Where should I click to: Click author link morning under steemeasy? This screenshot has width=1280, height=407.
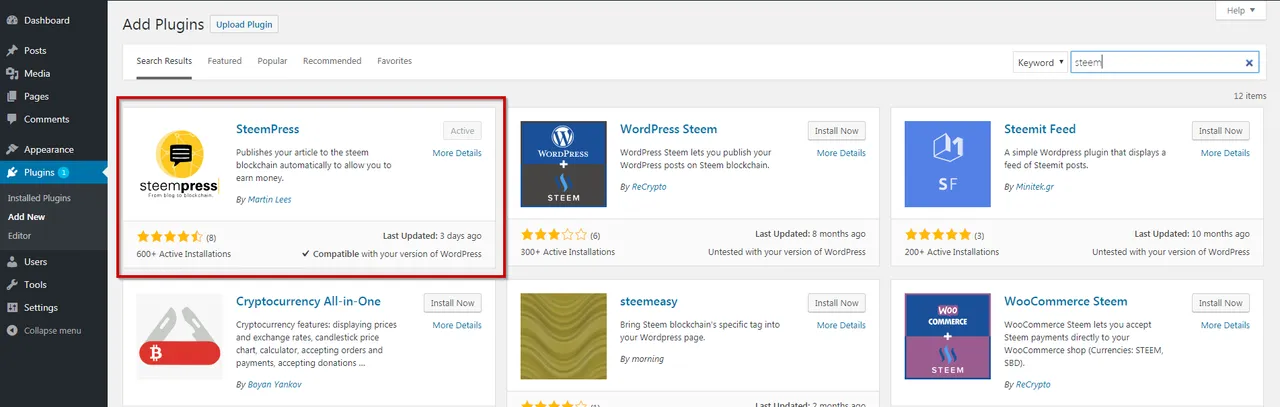646,359
